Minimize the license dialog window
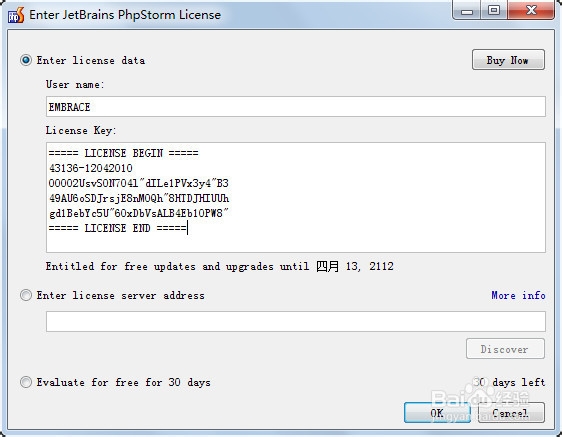The image size is (562, 437). pos(467,10)
